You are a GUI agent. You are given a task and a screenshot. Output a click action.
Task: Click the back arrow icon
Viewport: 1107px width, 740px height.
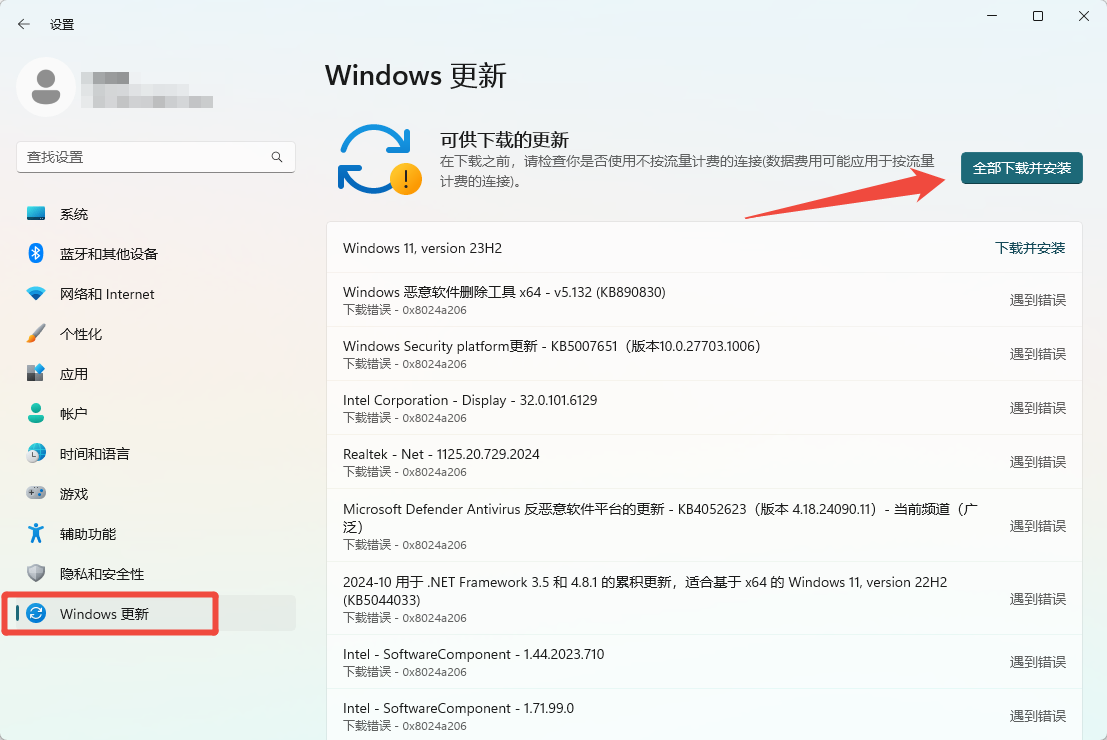pyautogui.click(x=24, y=24)
